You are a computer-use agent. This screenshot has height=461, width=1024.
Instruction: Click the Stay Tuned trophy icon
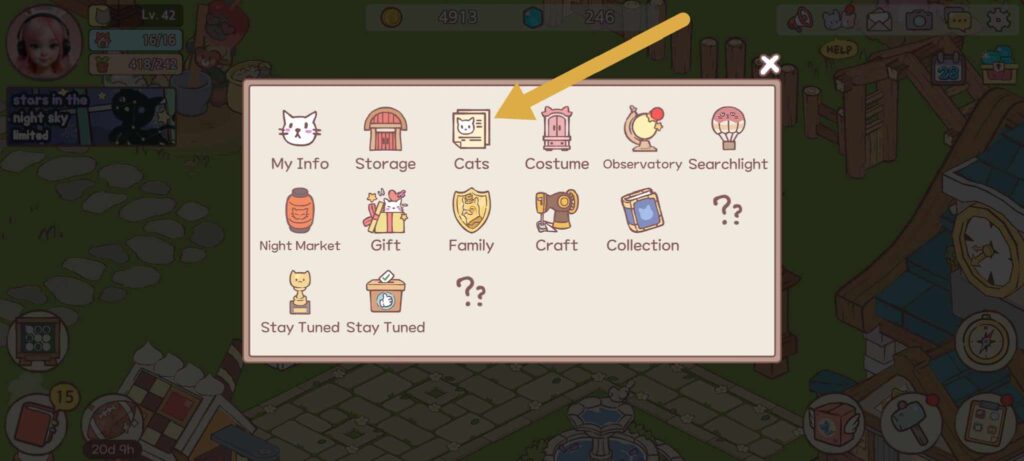click(x=300, y=292)
